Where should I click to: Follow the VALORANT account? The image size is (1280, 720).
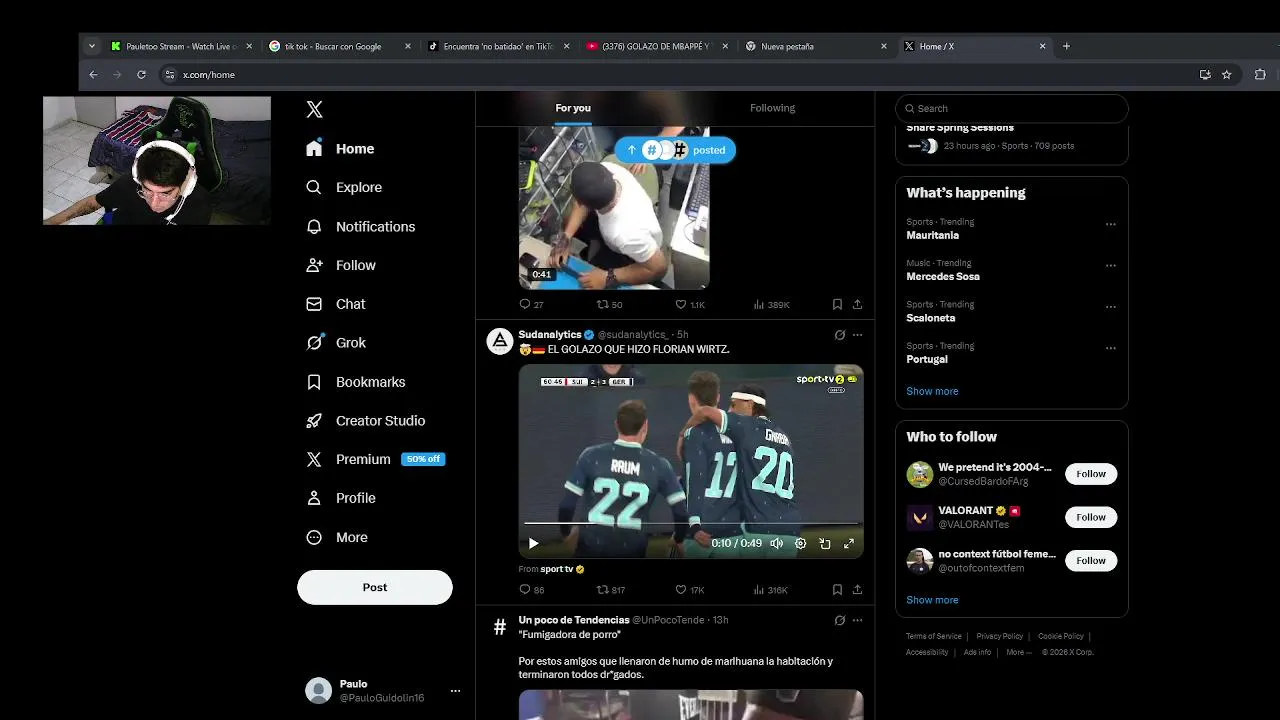point(1091,517)
